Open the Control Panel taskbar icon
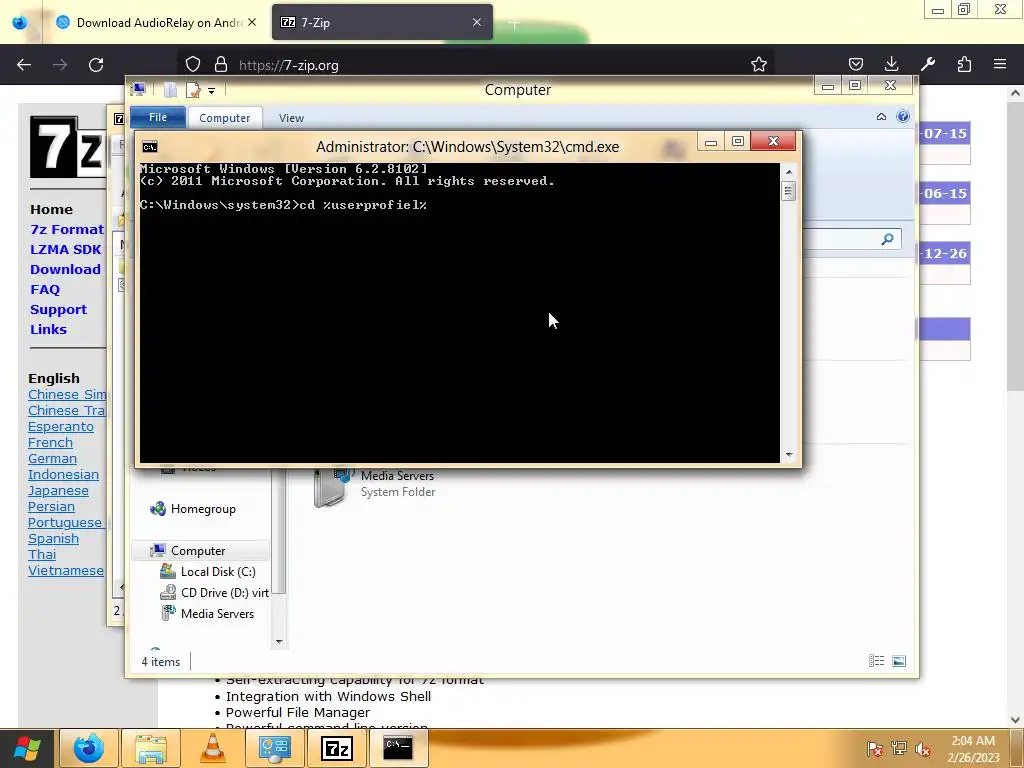Image resolution: width=1024 pixels, height=768 pixels. pyautogui.click(x=275, y=748)
